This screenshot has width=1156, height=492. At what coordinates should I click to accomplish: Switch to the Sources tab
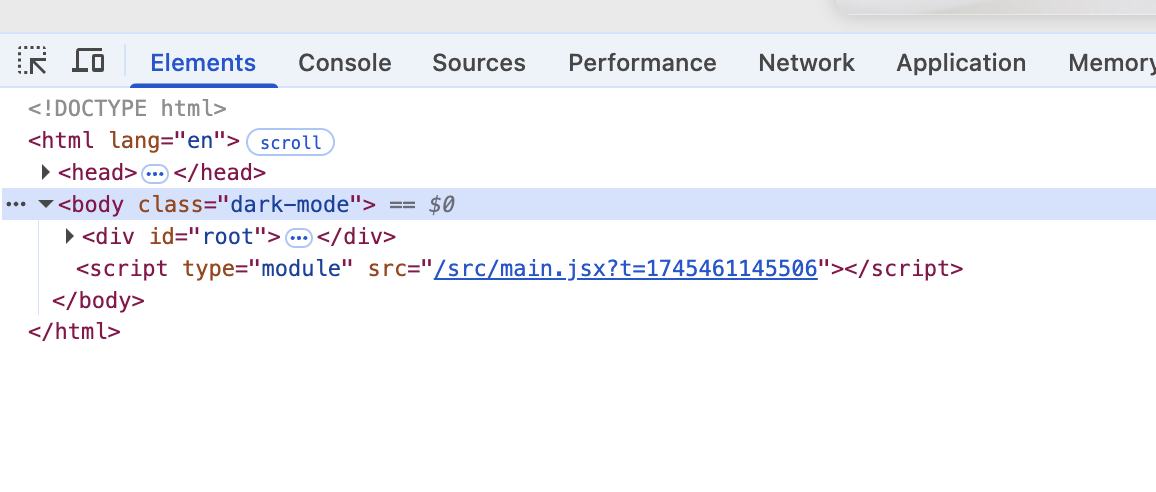(x=478, y=63)
